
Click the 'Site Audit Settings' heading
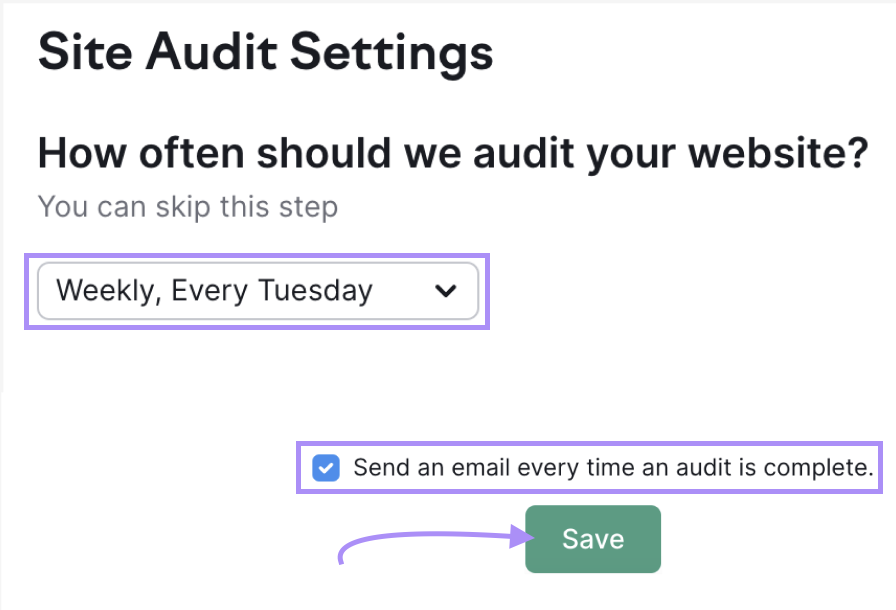[x=264, y=52]
